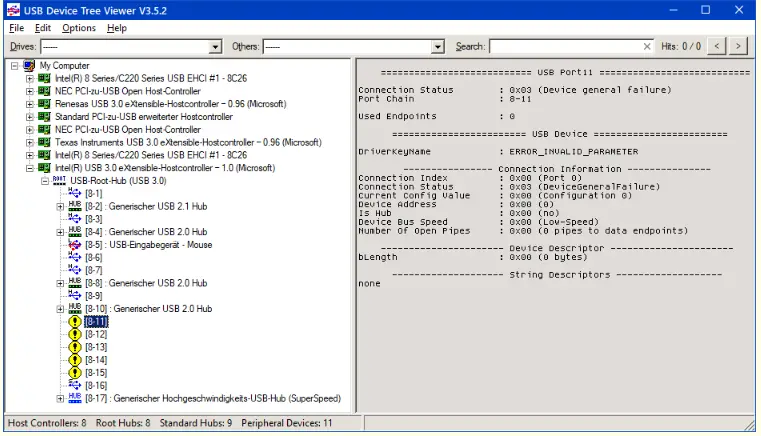Click the My Computer icon in the tree
Viewport: 761px width, 436px height.
pos(29,66)
